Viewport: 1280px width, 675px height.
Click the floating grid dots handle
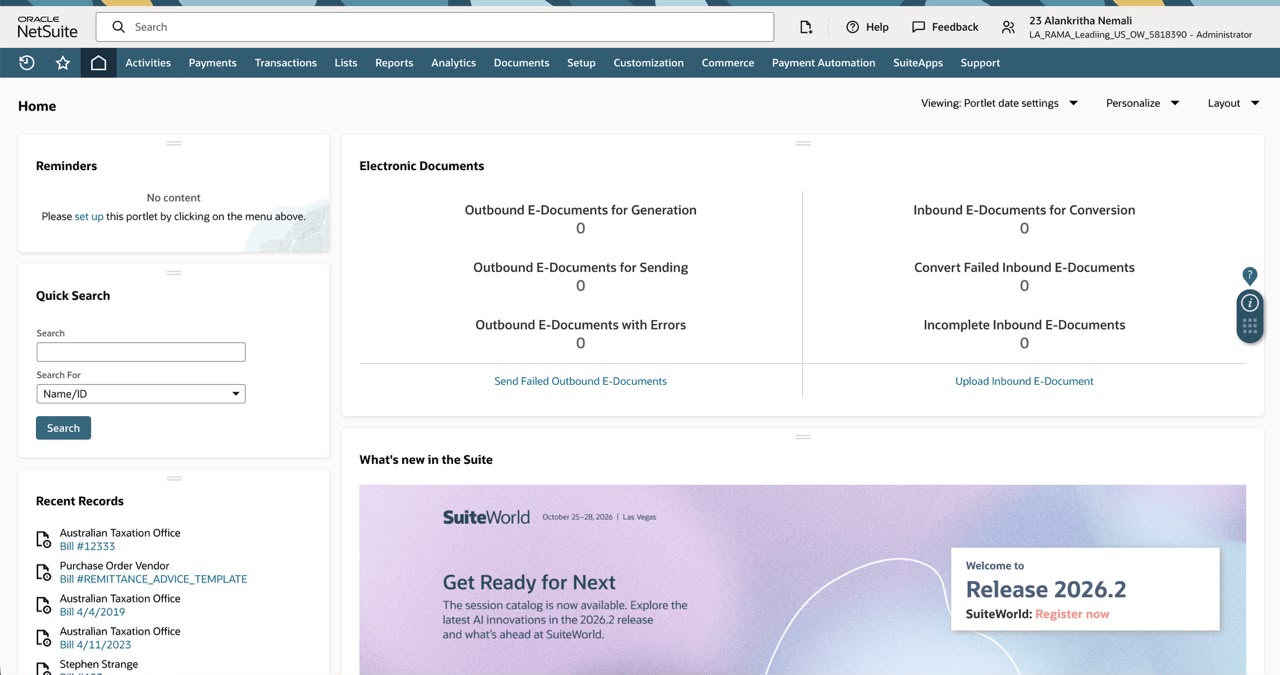click(1250, 326)
